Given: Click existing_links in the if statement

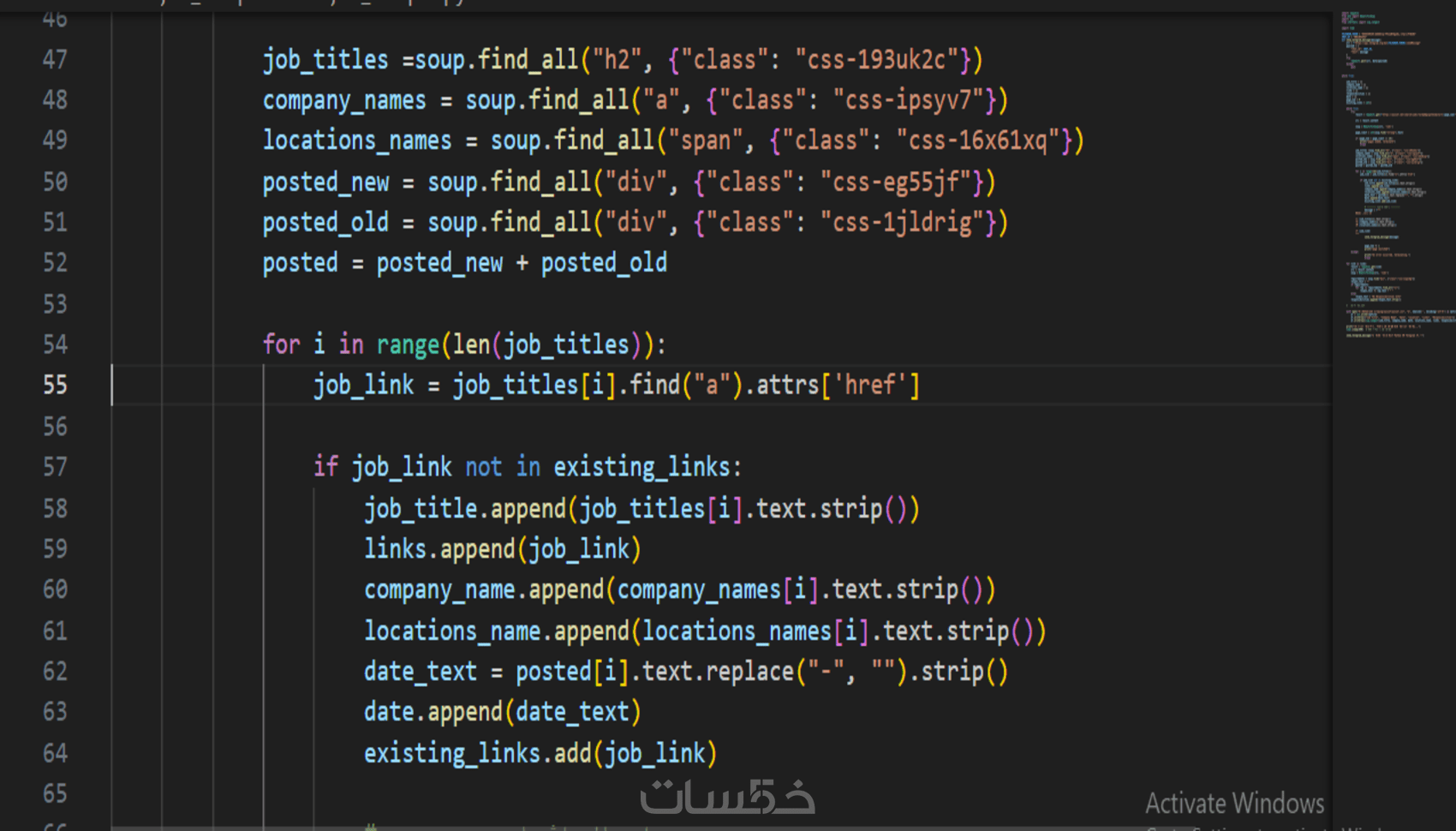Looking at the screenshot, I should (642, 467).
